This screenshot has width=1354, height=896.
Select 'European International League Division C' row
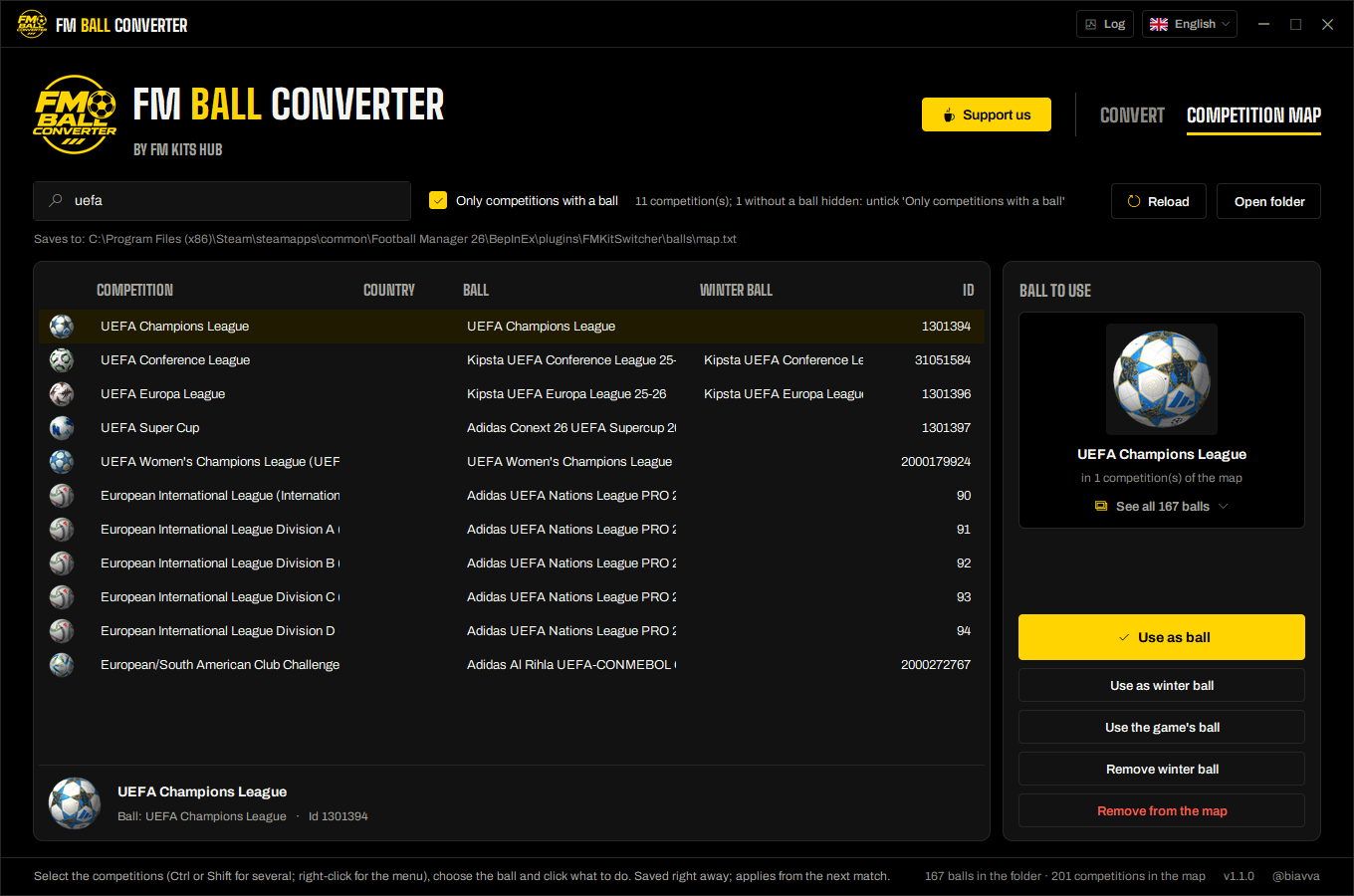pos(512,597)
